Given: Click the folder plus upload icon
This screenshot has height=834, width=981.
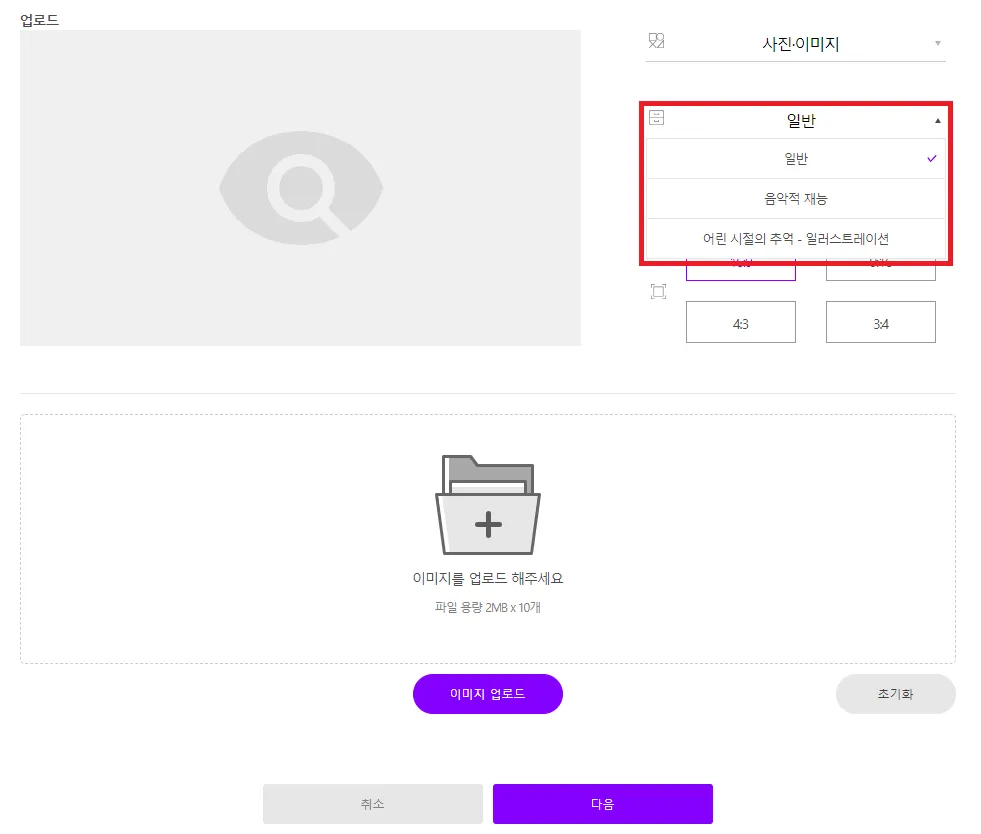Looking at the screenshot, I should [488, 505].
